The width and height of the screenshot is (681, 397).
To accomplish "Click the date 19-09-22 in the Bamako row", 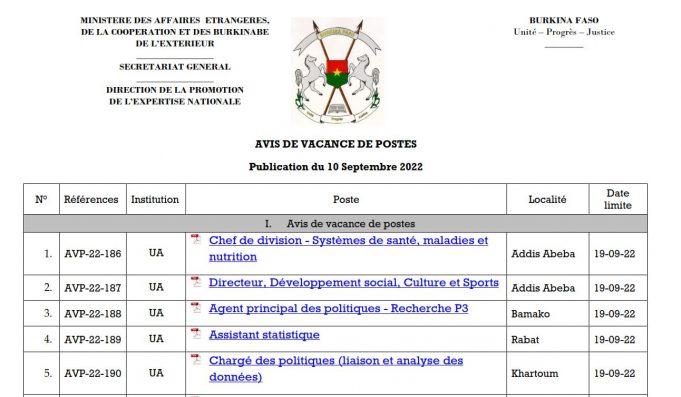I will tap(615, 314).
